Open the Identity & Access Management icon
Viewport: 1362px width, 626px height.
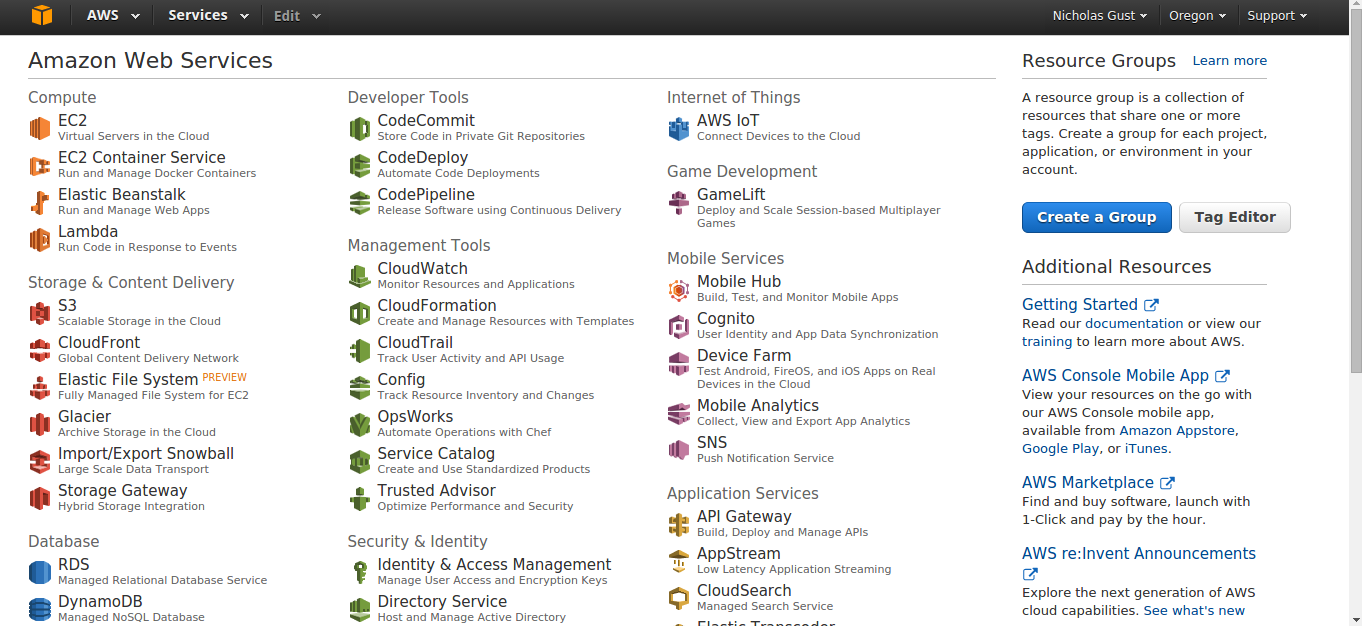[x=359, y=572]
